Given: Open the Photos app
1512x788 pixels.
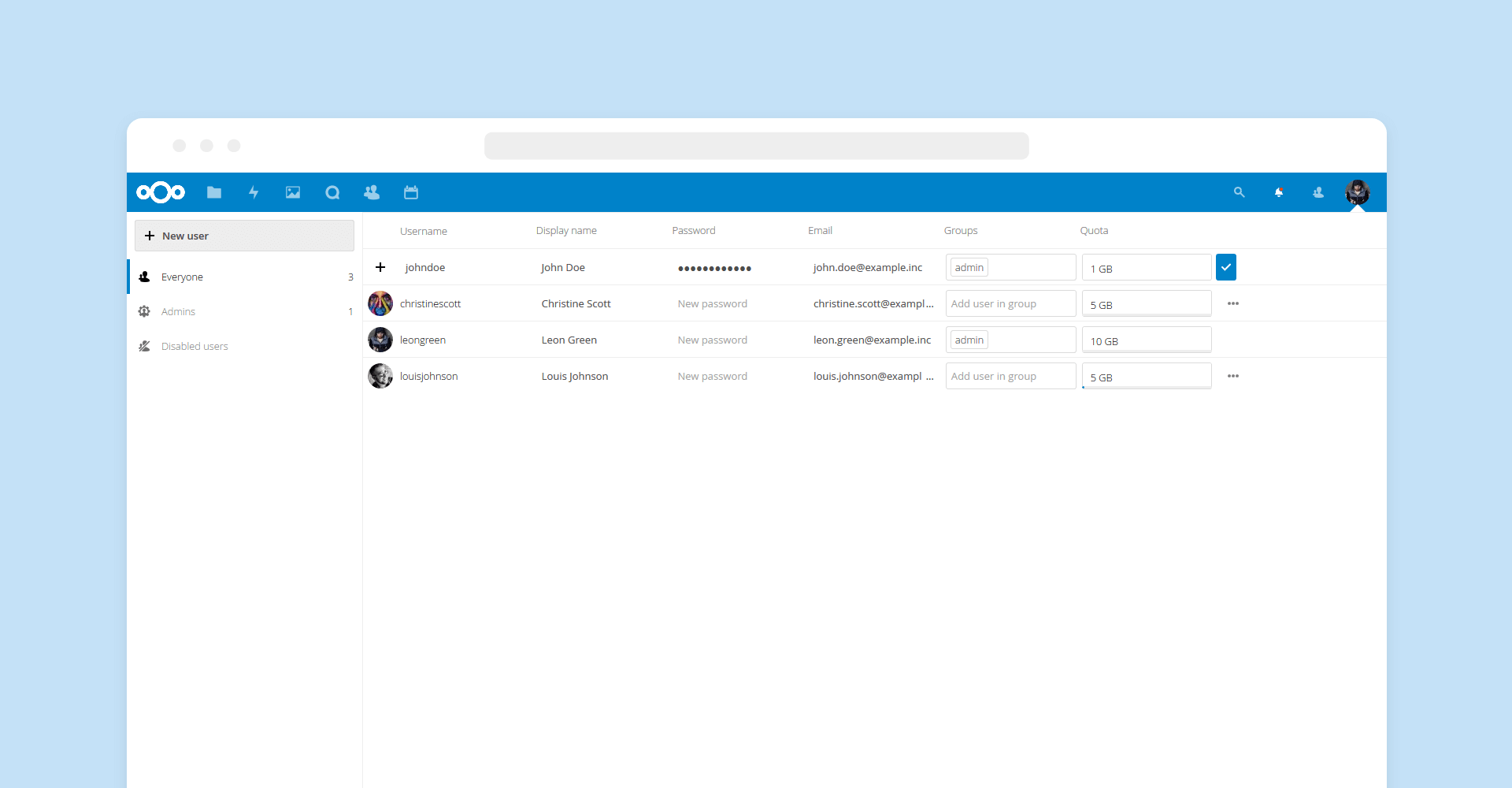Looking at the screenshot, I should (292, 192).
